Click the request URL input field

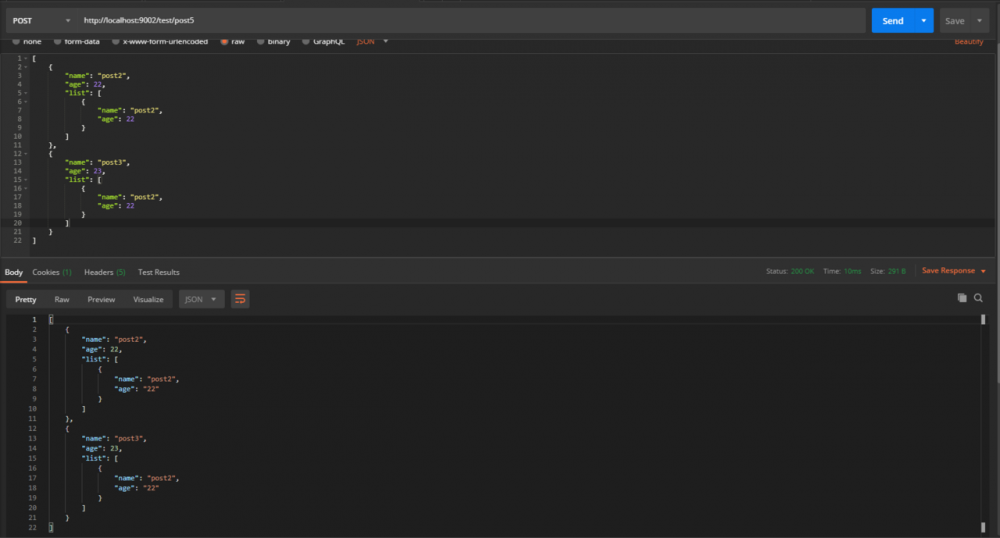tap(472, 20)
